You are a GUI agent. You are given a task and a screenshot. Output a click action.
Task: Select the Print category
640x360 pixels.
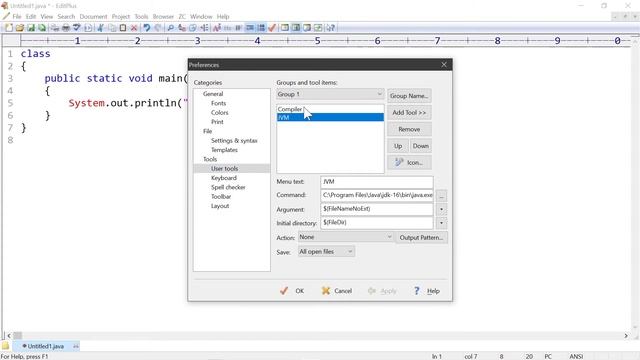coord(217,122)
